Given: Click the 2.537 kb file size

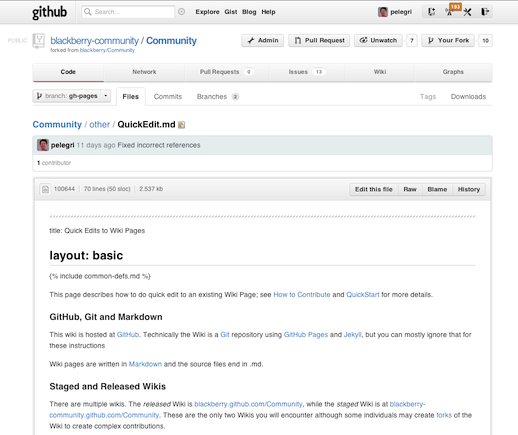Looking at the screenshot, I should [x=151, y=189].
